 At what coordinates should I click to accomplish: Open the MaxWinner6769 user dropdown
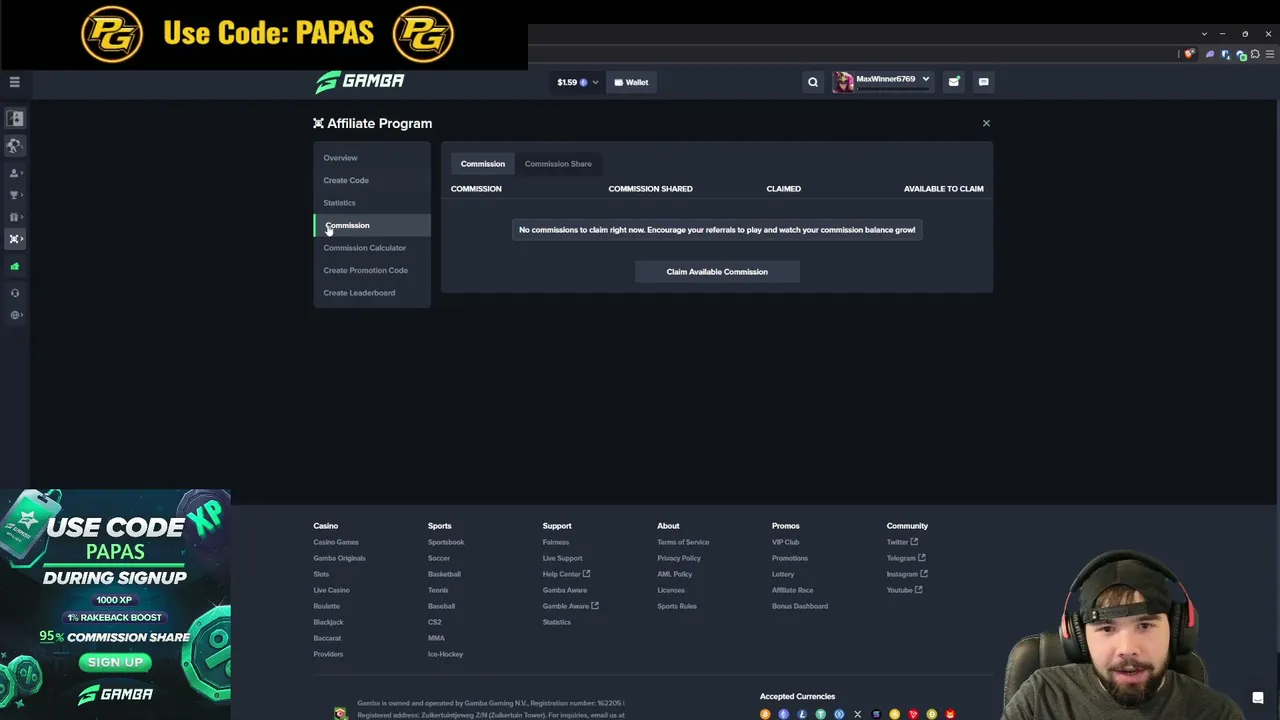(882, 81)
